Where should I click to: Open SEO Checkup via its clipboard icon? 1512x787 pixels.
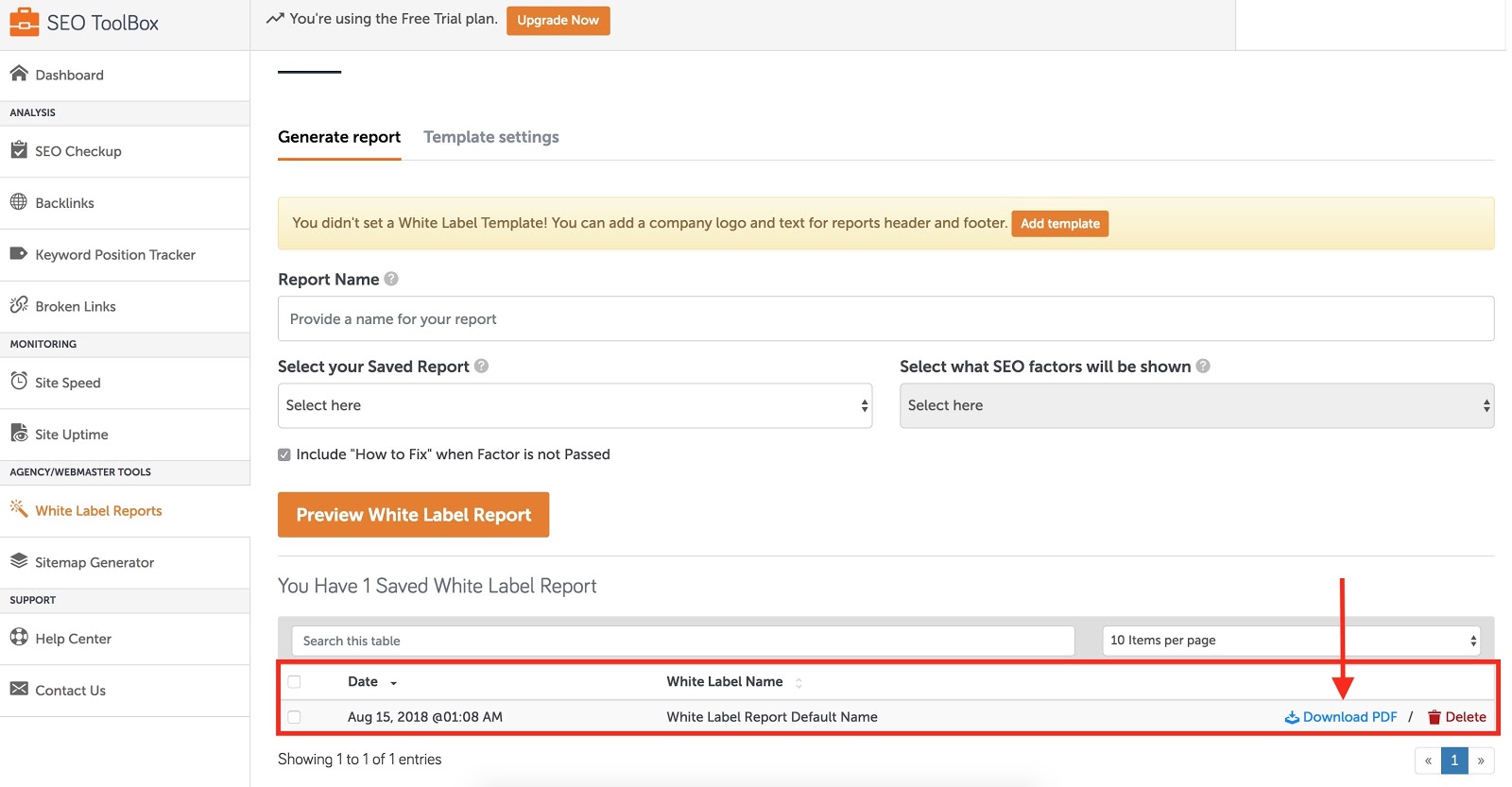click(x=19, y=150)
